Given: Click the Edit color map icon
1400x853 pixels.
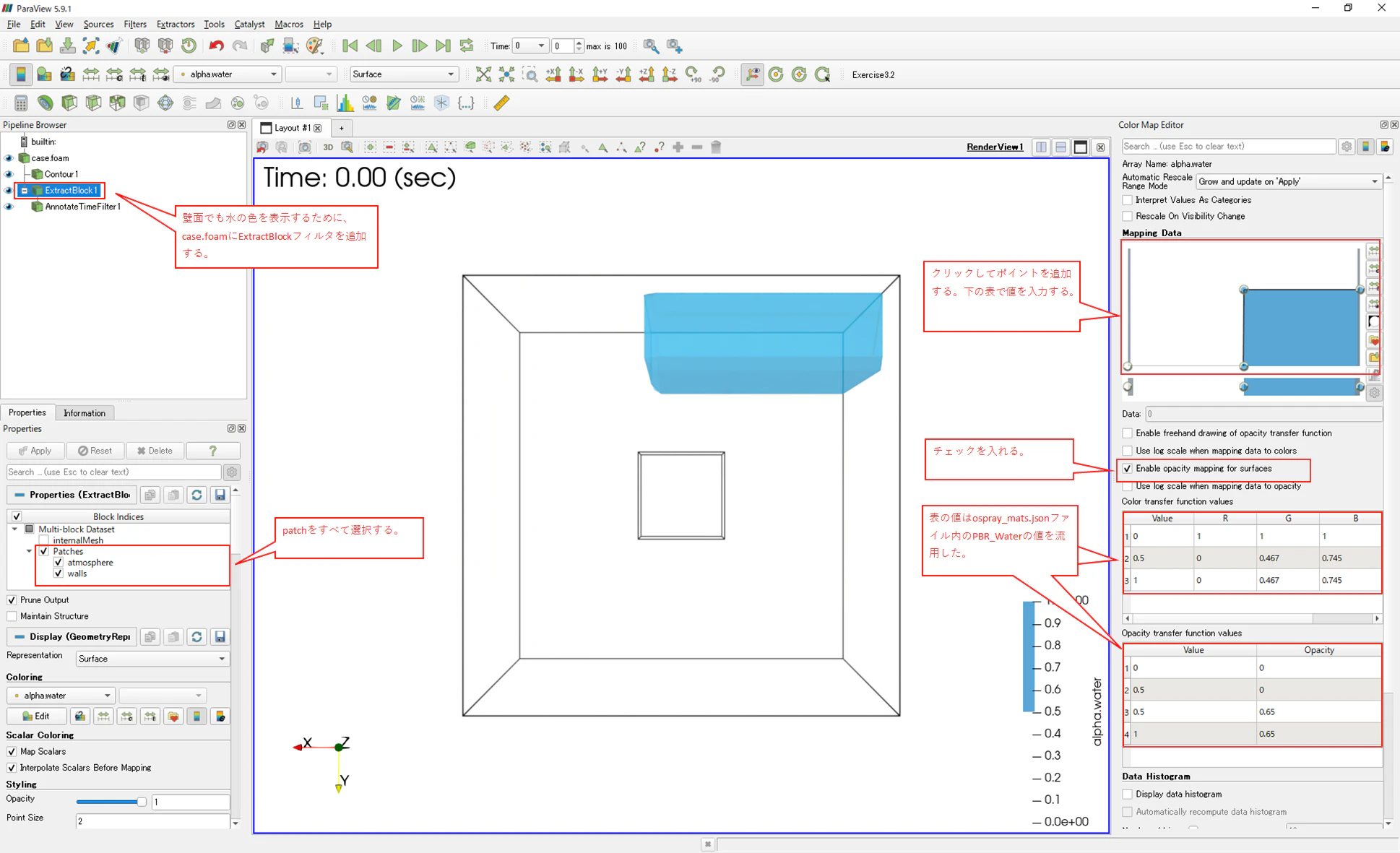Looking at the screenshot, I should tap(44, 74).
